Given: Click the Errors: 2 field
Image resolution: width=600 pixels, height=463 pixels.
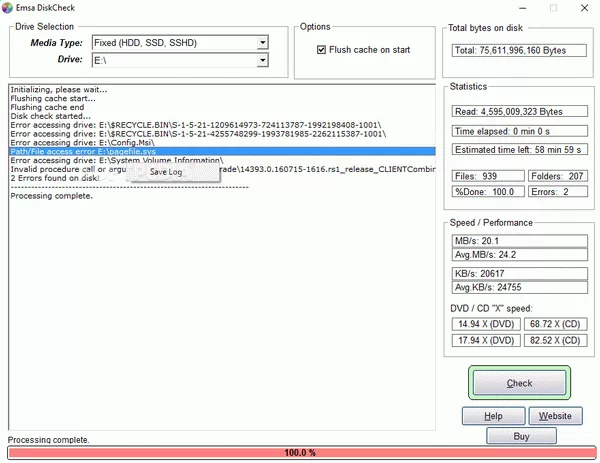Looking at the screenshot, I should point(558,192).
